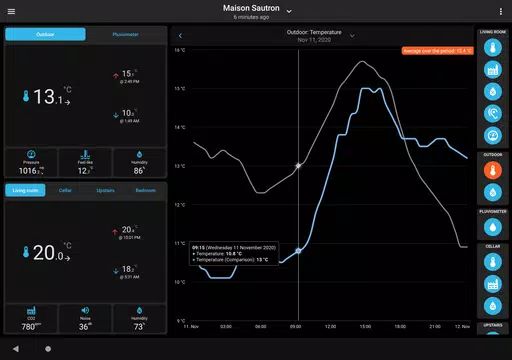The width and height of the screenshot is (512, 360).
Task: Select orange Outdoor temperature icon in sidebar
Action: [x=493, y=170]
